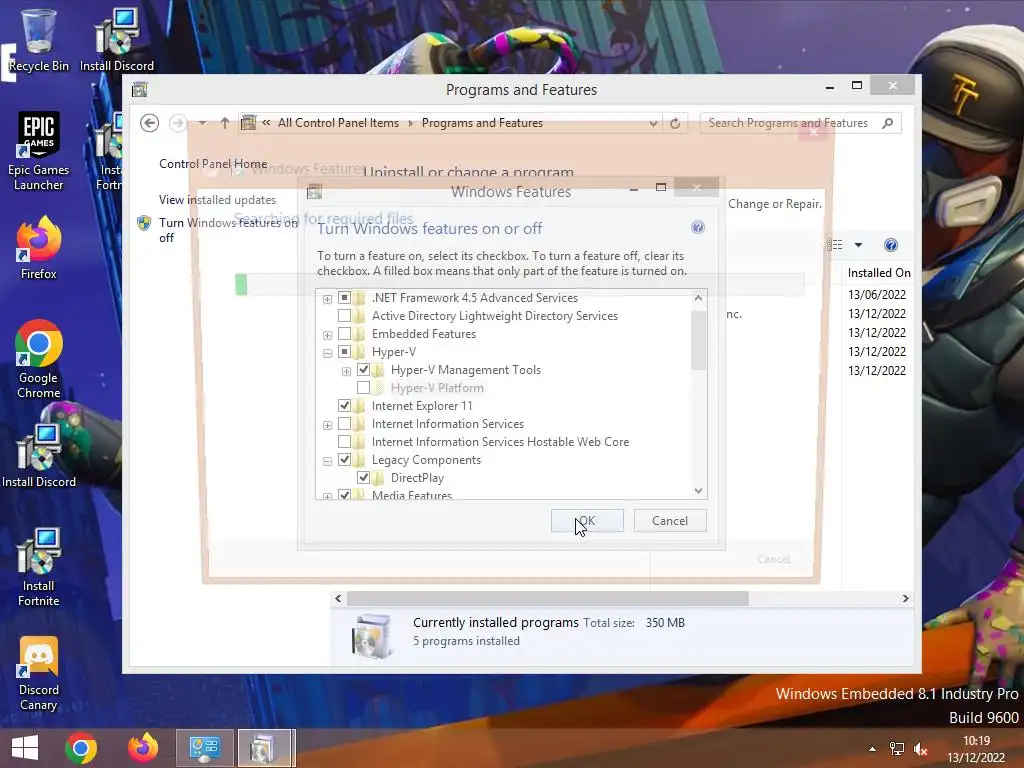Uncheck Internet Explorer 11

click(344, 406)
